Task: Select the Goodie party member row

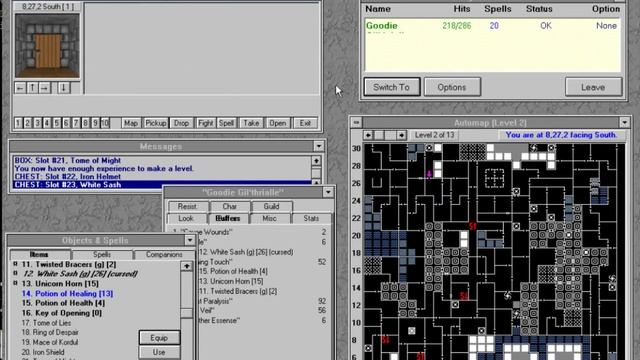Action: 492,26
